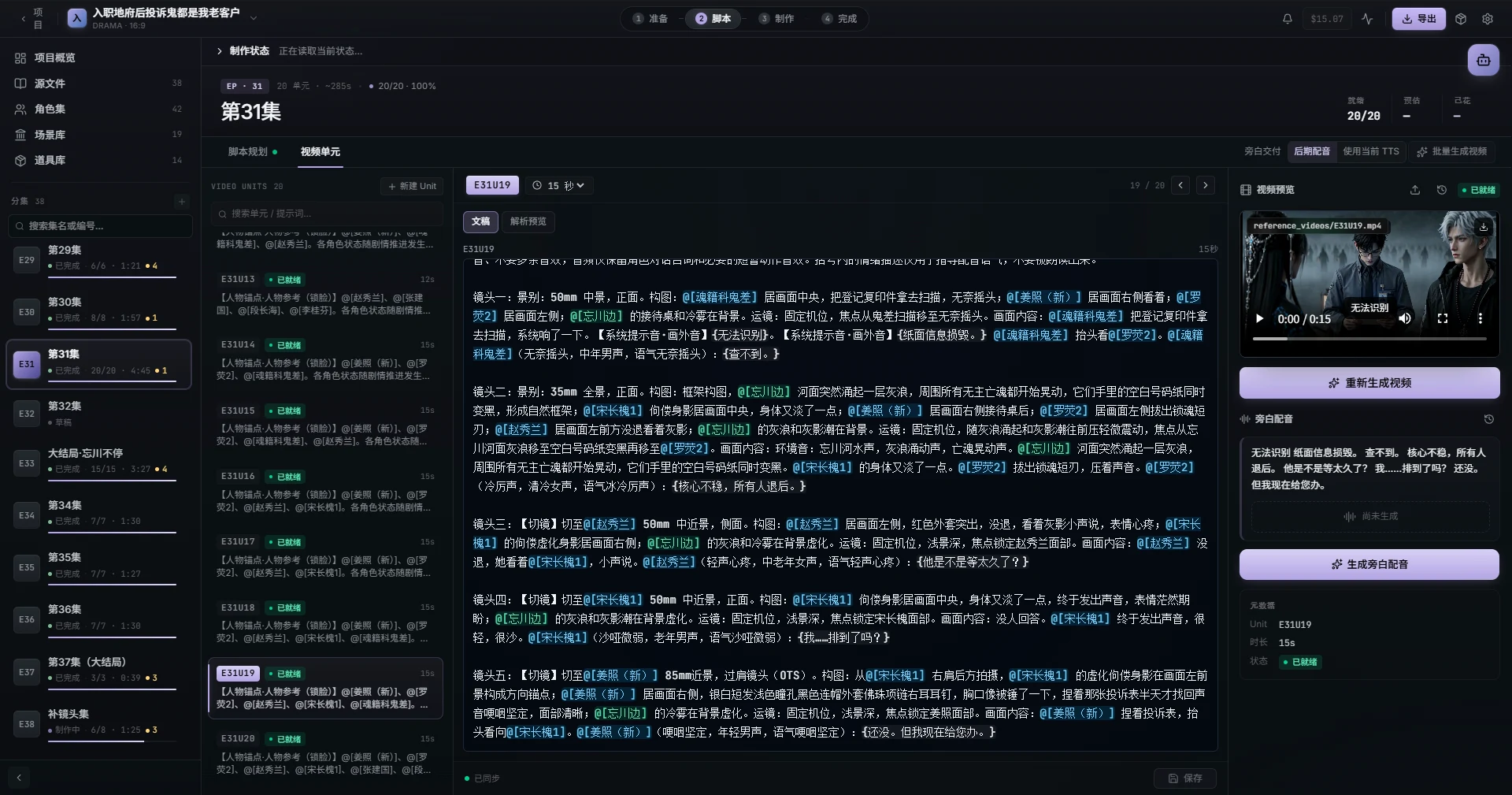The image size is (1512, 795).
Task: Expand the project name dropdown chevron
Action: click(254, 17)
